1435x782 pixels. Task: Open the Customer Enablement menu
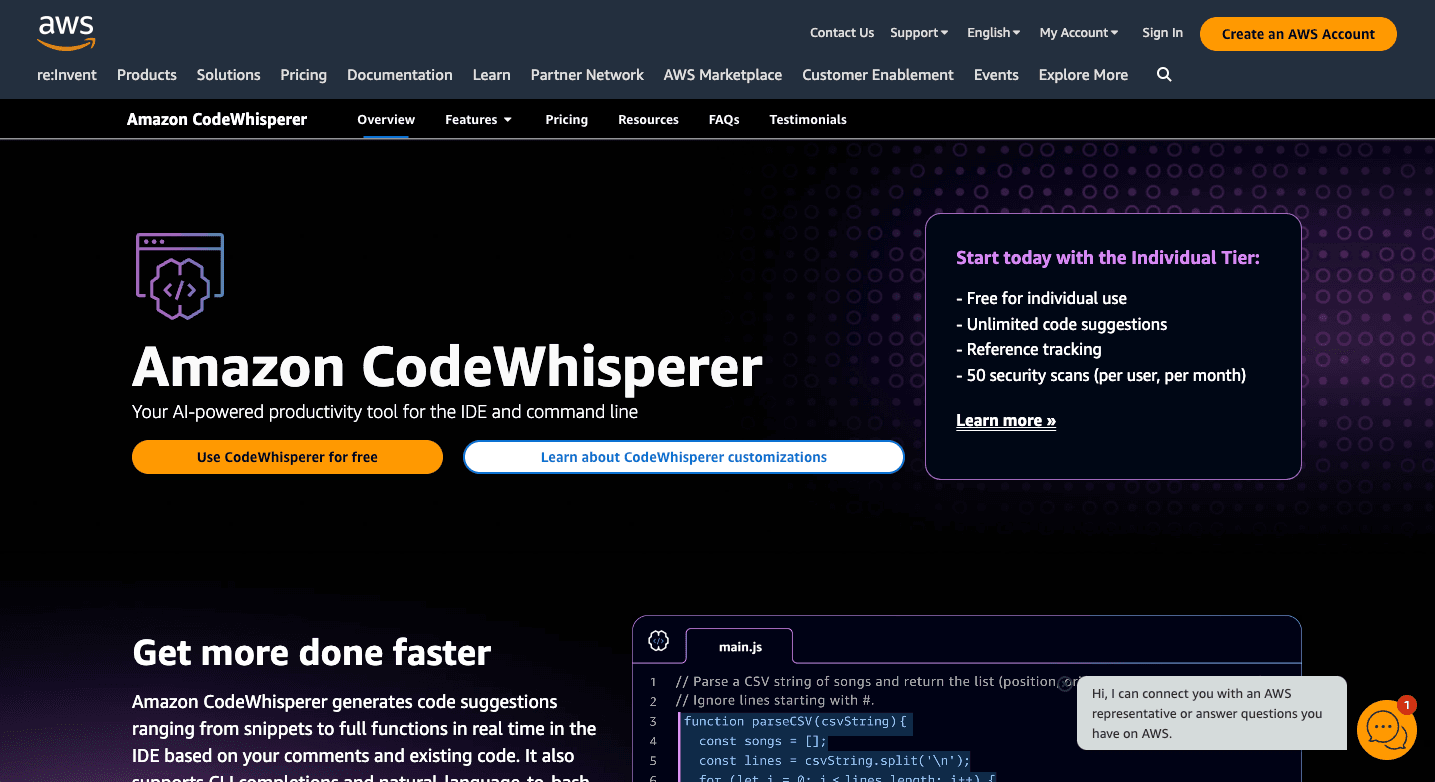point(878,75)
